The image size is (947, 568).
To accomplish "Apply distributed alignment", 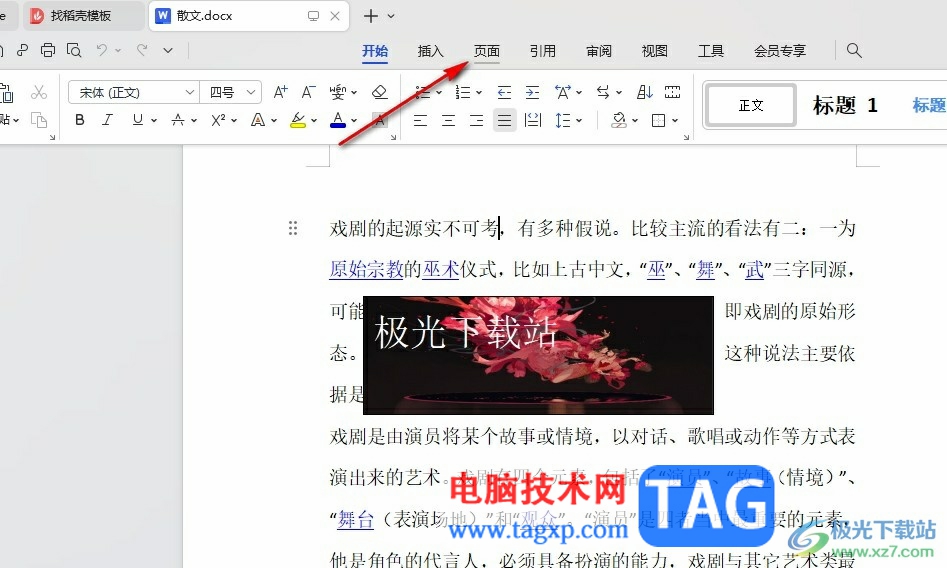I will click(533, 120).
